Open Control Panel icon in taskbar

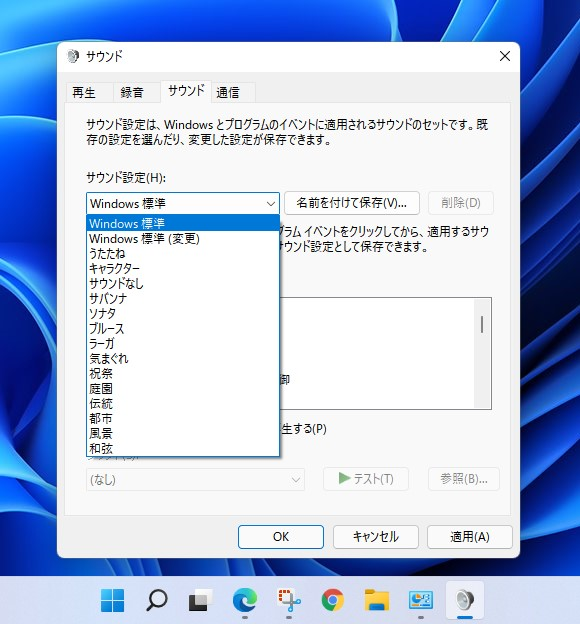click(421, 600)
